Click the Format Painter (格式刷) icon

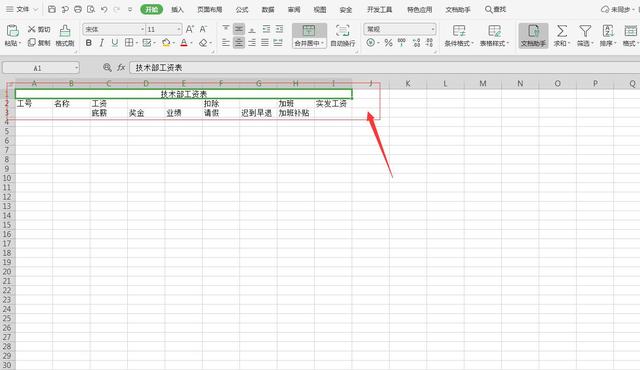pyautogui.click(x=64, y=31)
